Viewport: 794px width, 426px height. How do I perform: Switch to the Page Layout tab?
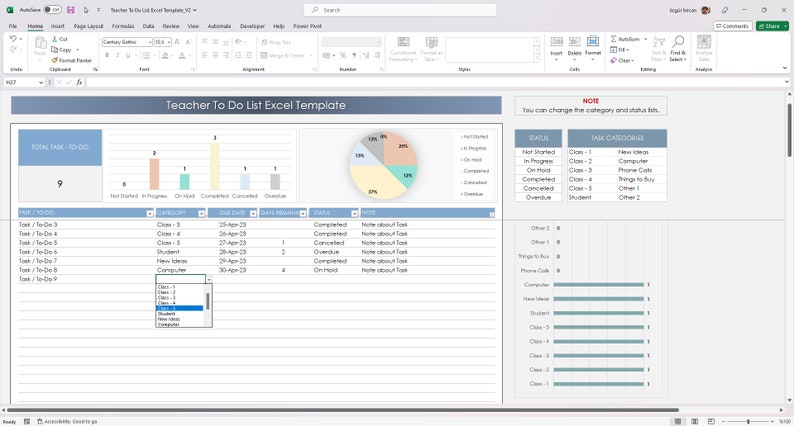click(89, 26)
